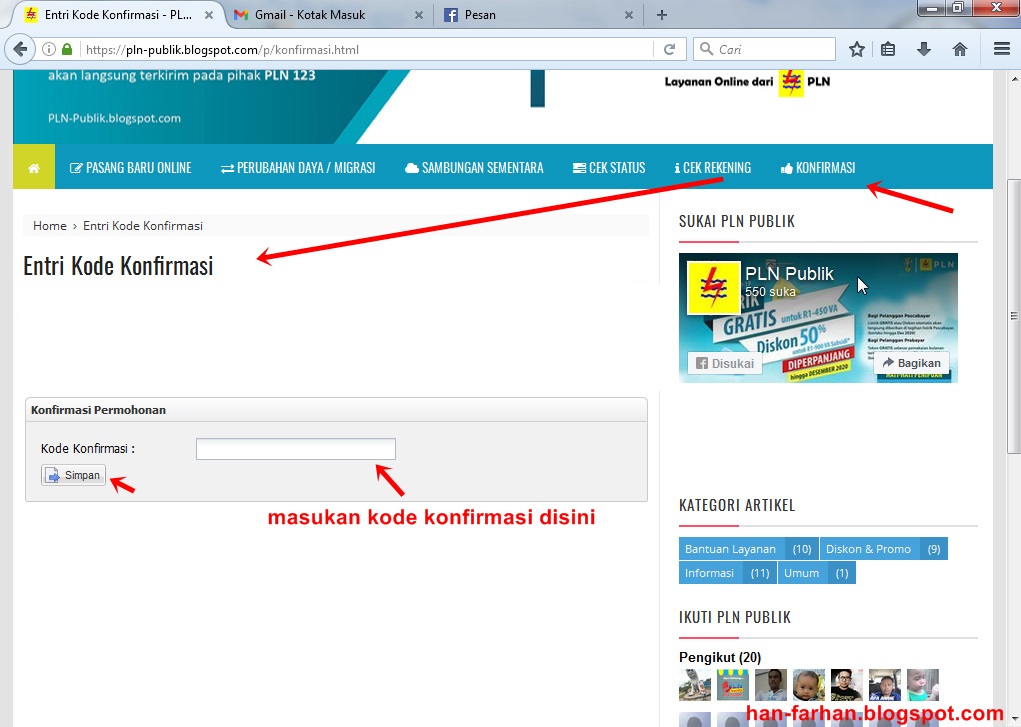The width and height of the screenshot is (1021, 727).
Task: Click the Disukai thumbs-up Facebook button
Action: tap(722, 363)
